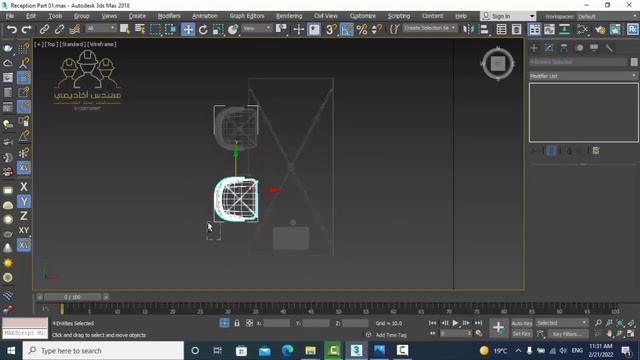Toggle the Ribbon display icon

pyautogui.click(x=534, y=29)
